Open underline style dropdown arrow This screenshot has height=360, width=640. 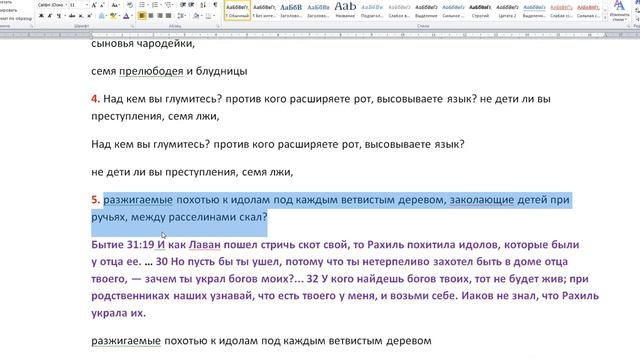(64, 16)
